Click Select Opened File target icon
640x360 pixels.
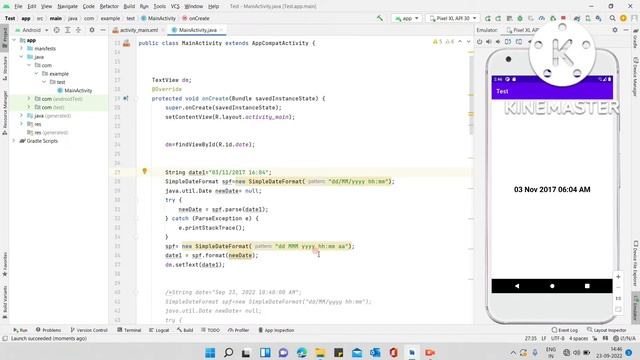(56, 30)
